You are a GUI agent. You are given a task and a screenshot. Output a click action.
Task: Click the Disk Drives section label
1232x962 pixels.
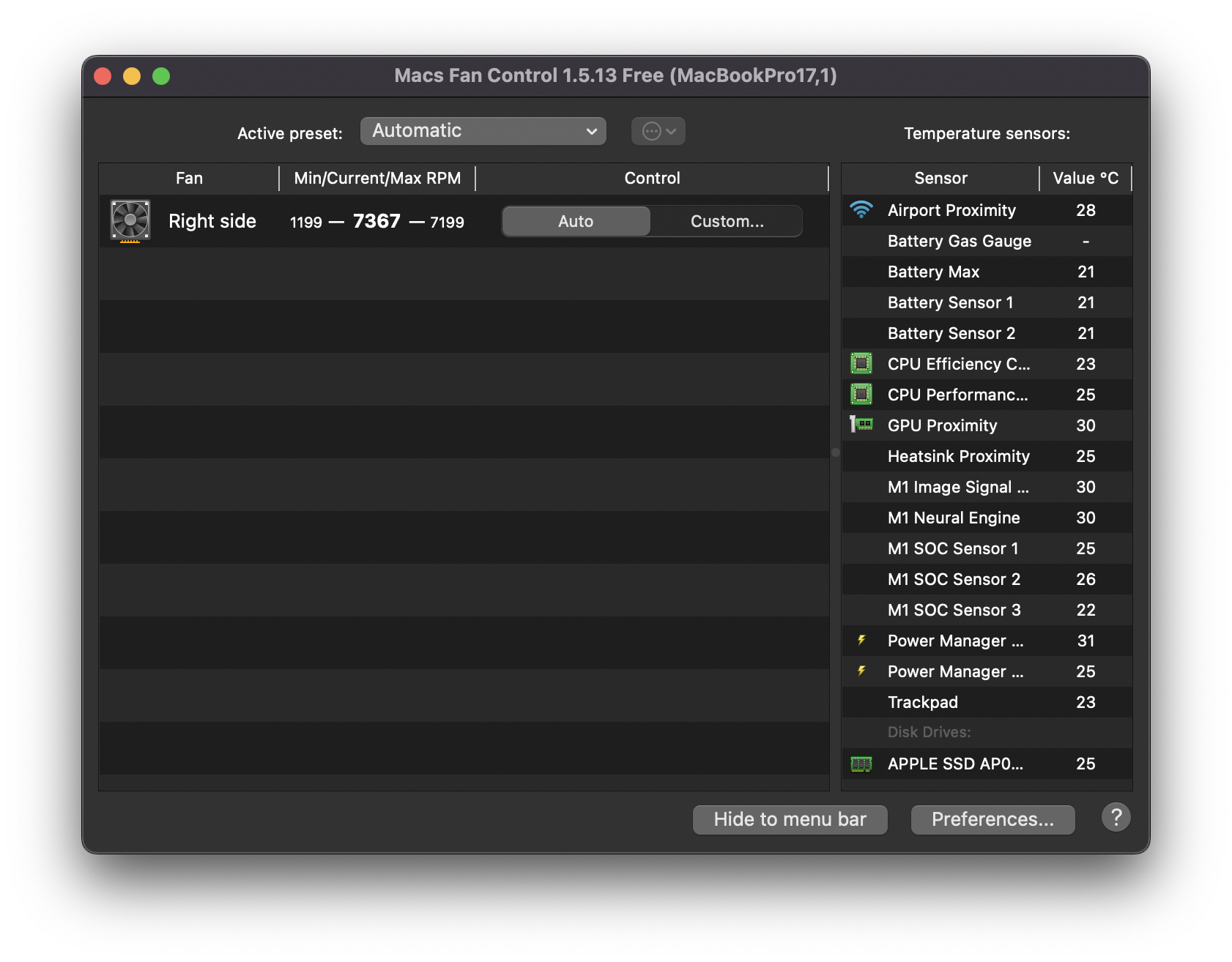coord(929,732)
